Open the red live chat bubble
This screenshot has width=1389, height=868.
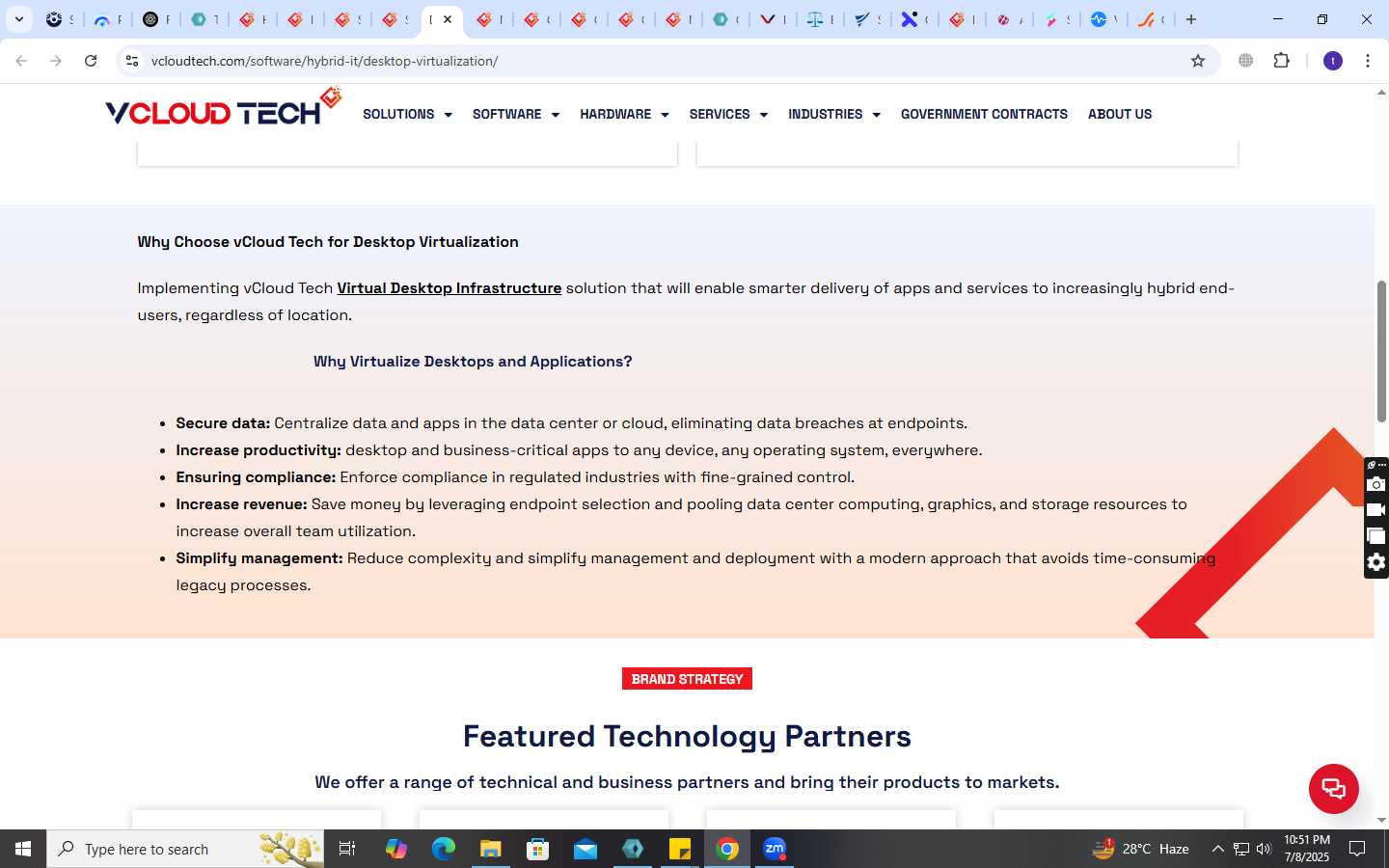pos(1333,788)
